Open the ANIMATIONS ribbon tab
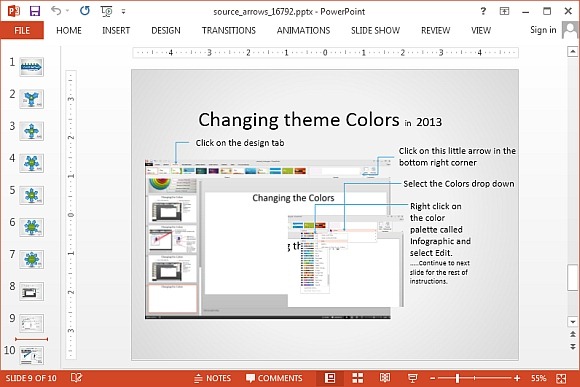Viewport: 580px width, 387px height. pyautogui.click(x=303, y=30)
